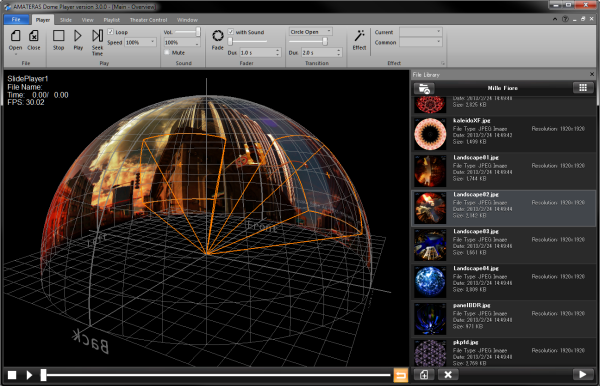Select the panelBDR.jpg thumbnail
Screen dimensions: 600x386
(430, 319)
